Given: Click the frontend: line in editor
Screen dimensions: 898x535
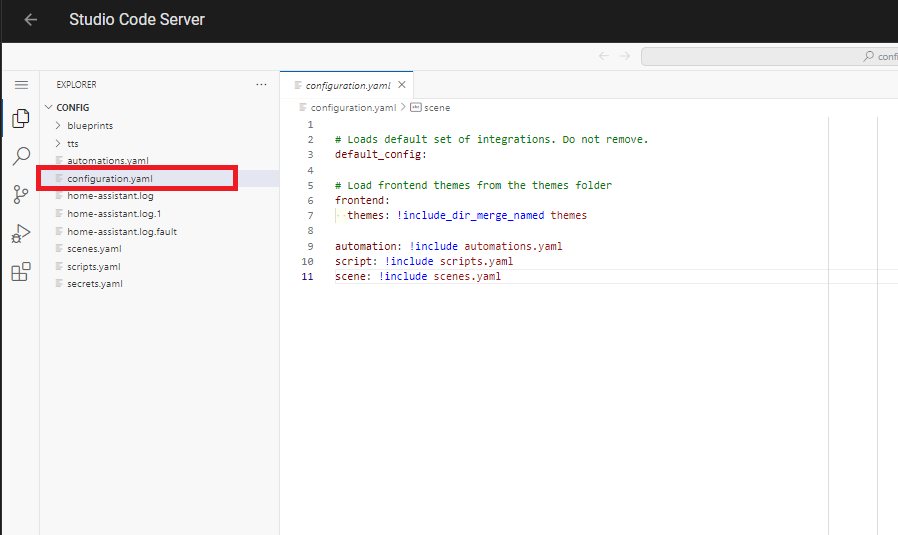Looking at the screenshot, I should coord(362,200).
